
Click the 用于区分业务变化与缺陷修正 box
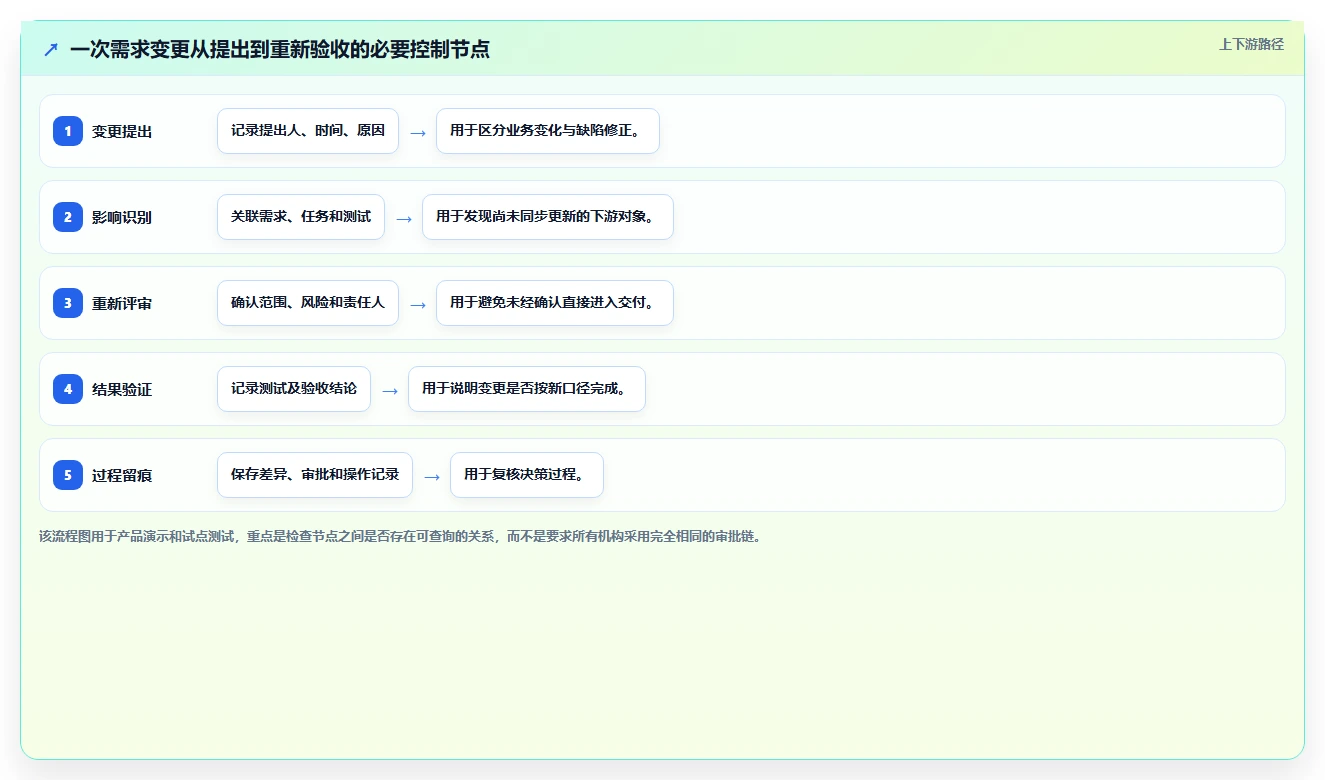[x=548, y=131]
